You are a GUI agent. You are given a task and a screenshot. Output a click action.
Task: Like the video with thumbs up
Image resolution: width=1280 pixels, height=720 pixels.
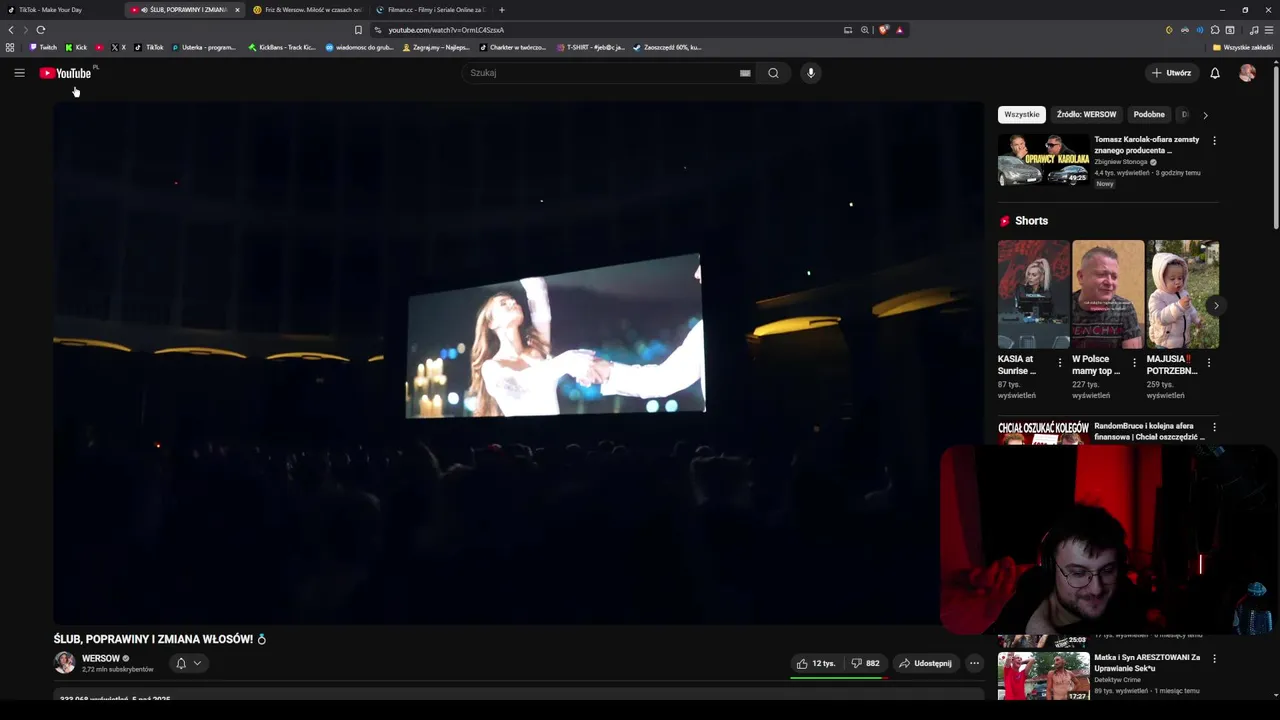click(x=816, y=663)
